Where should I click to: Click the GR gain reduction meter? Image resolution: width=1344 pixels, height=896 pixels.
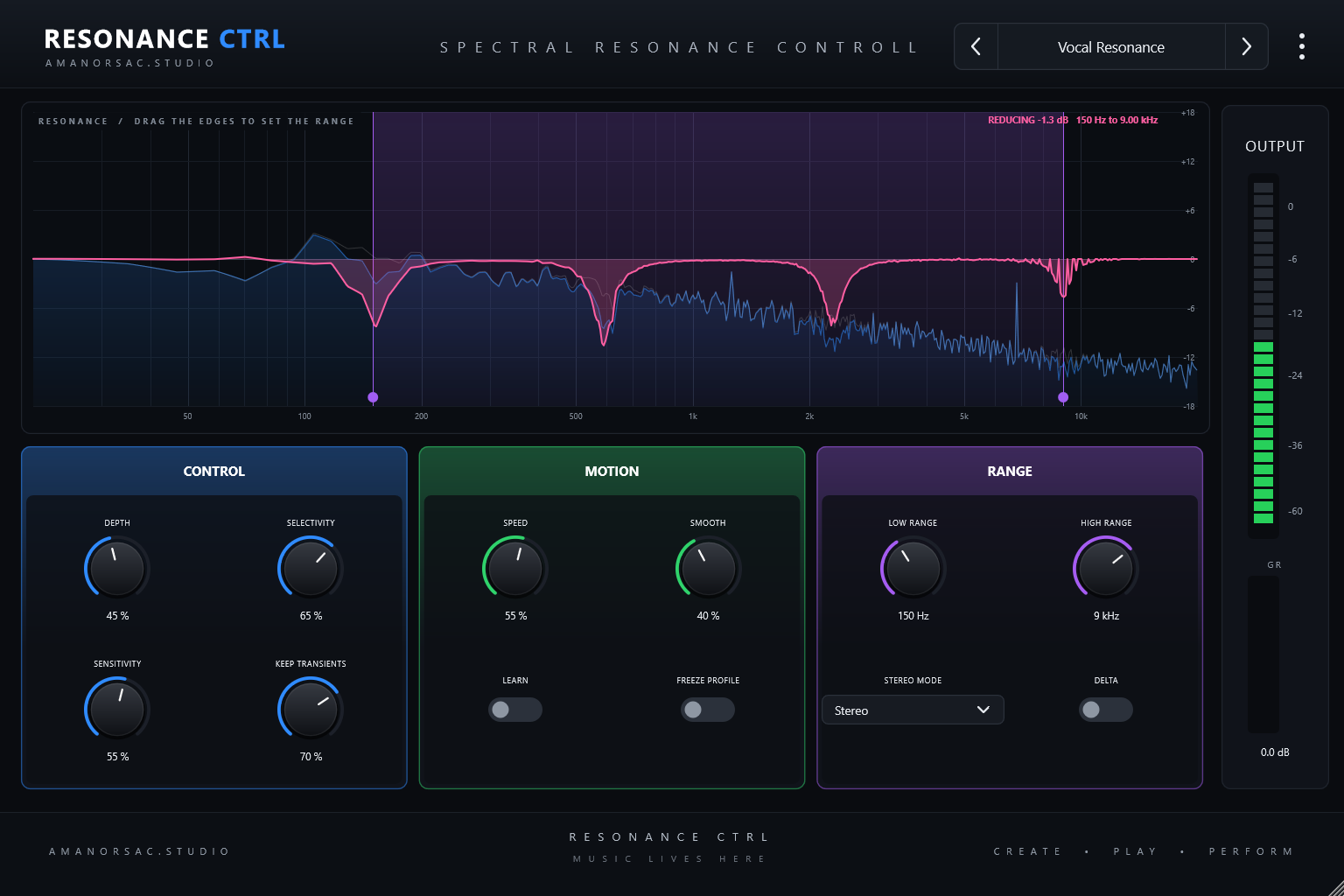[x=1263, y=654]
